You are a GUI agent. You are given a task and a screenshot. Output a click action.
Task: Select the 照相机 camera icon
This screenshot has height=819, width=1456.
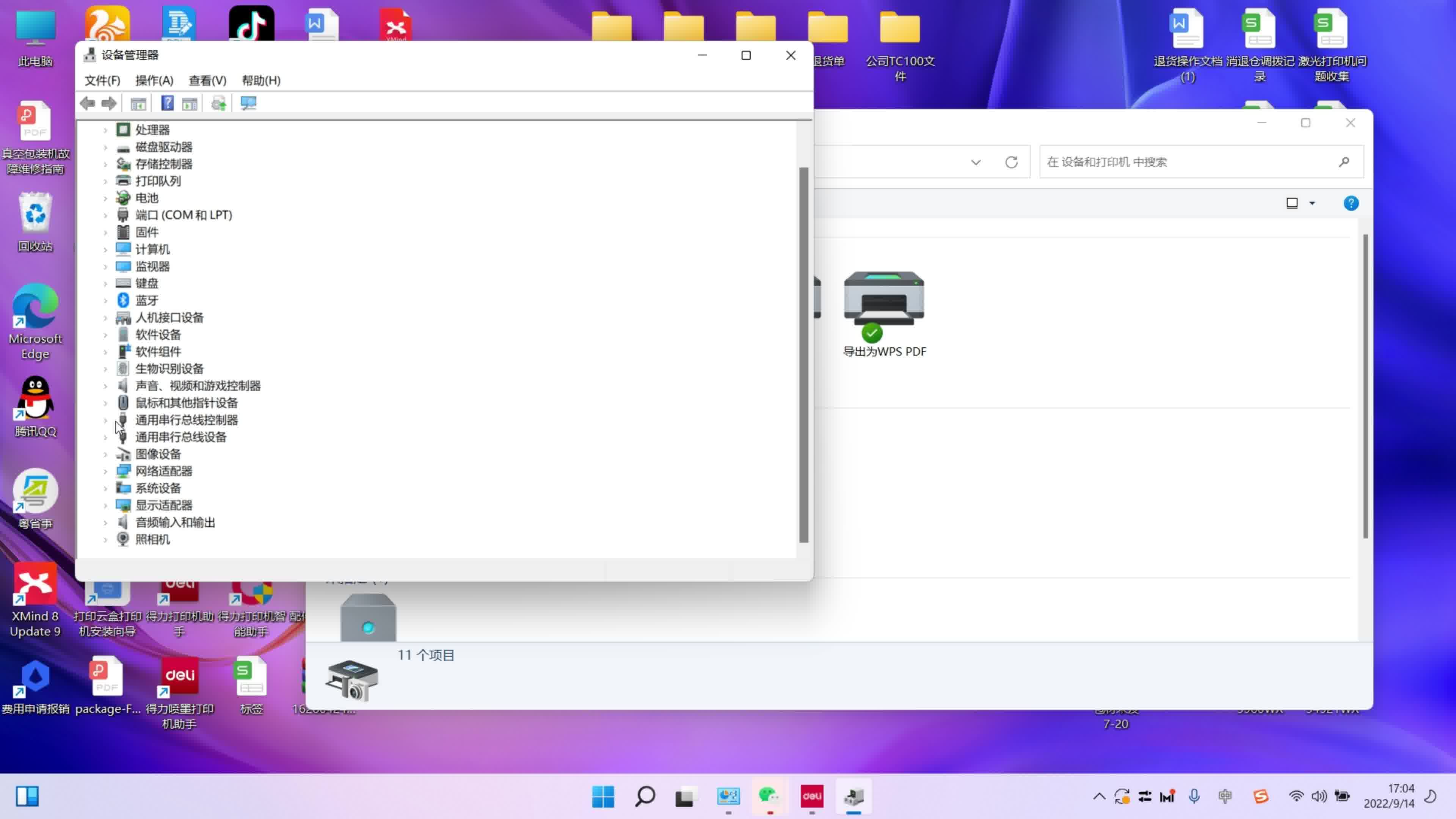(x=122, y=539)
